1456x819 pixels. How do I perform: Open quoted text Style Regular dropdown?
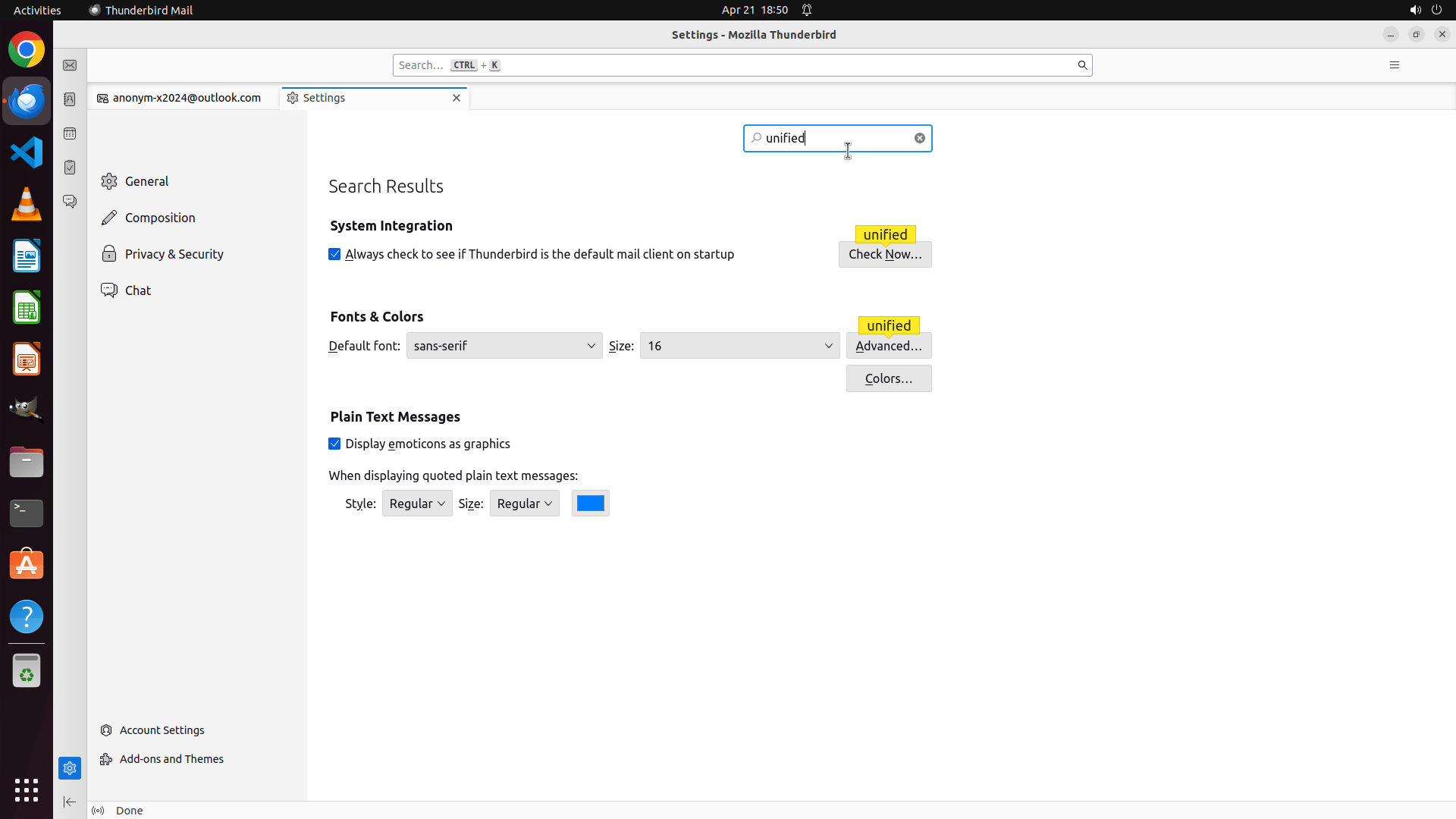click(x=417, y=504)
